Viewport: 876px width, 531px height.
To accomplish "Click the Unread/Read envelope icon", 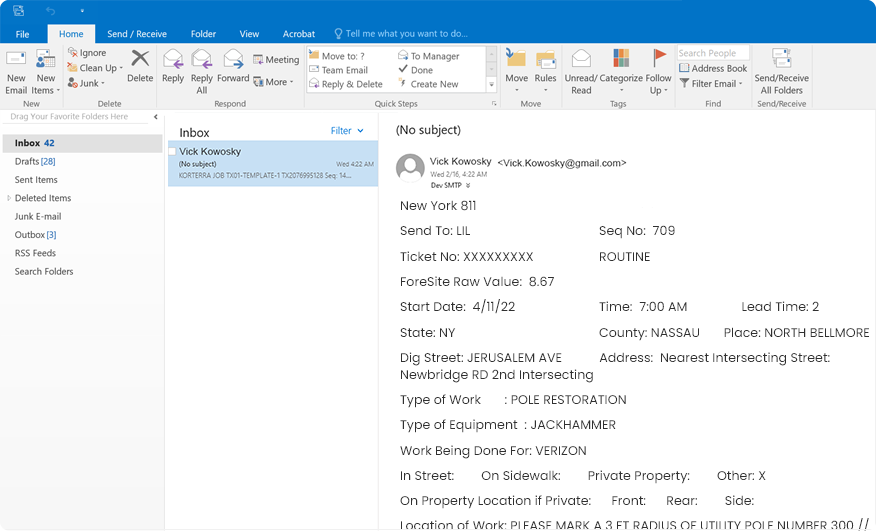I will 581,58.
